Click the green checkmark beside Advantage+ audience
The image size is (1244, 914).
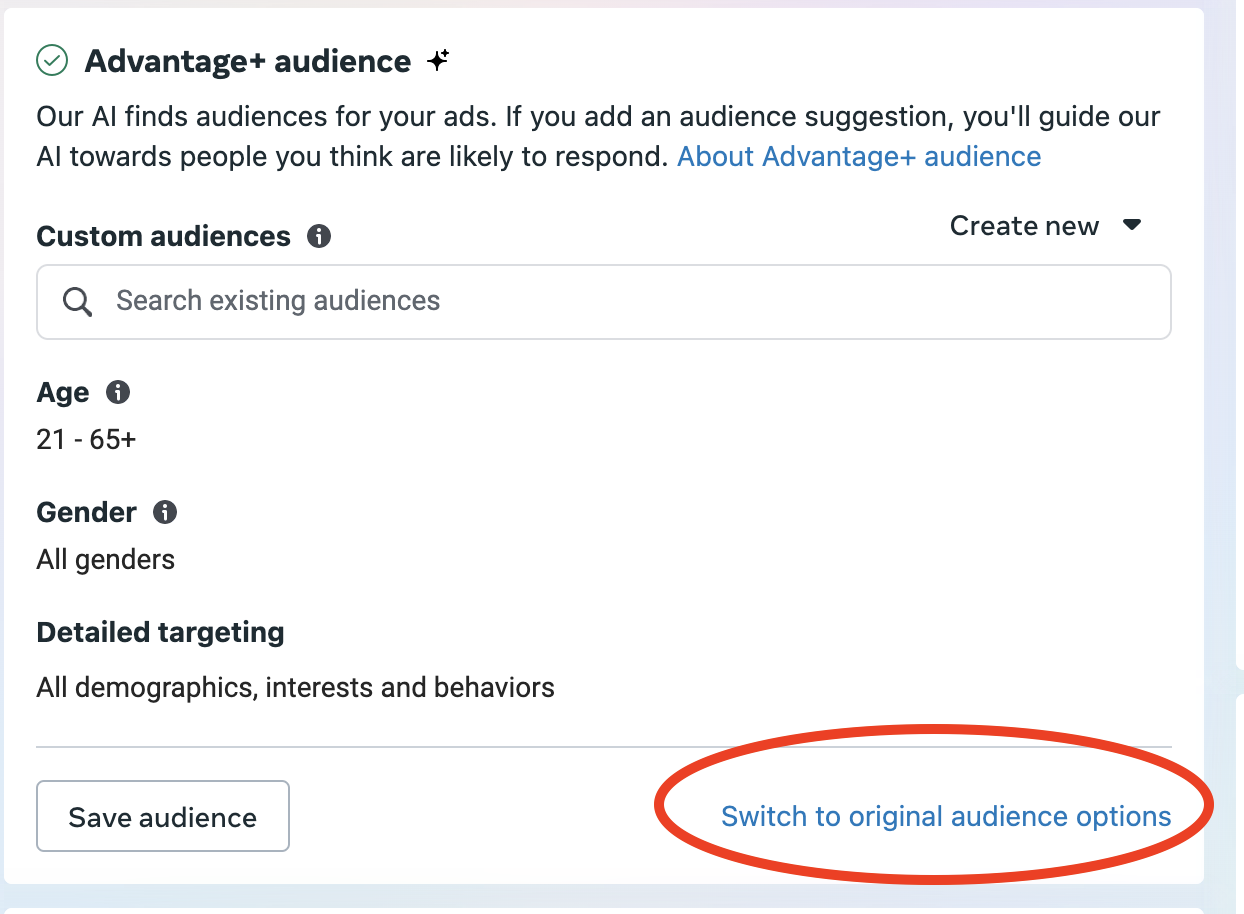pyautogui.click(x=52, y=61)
